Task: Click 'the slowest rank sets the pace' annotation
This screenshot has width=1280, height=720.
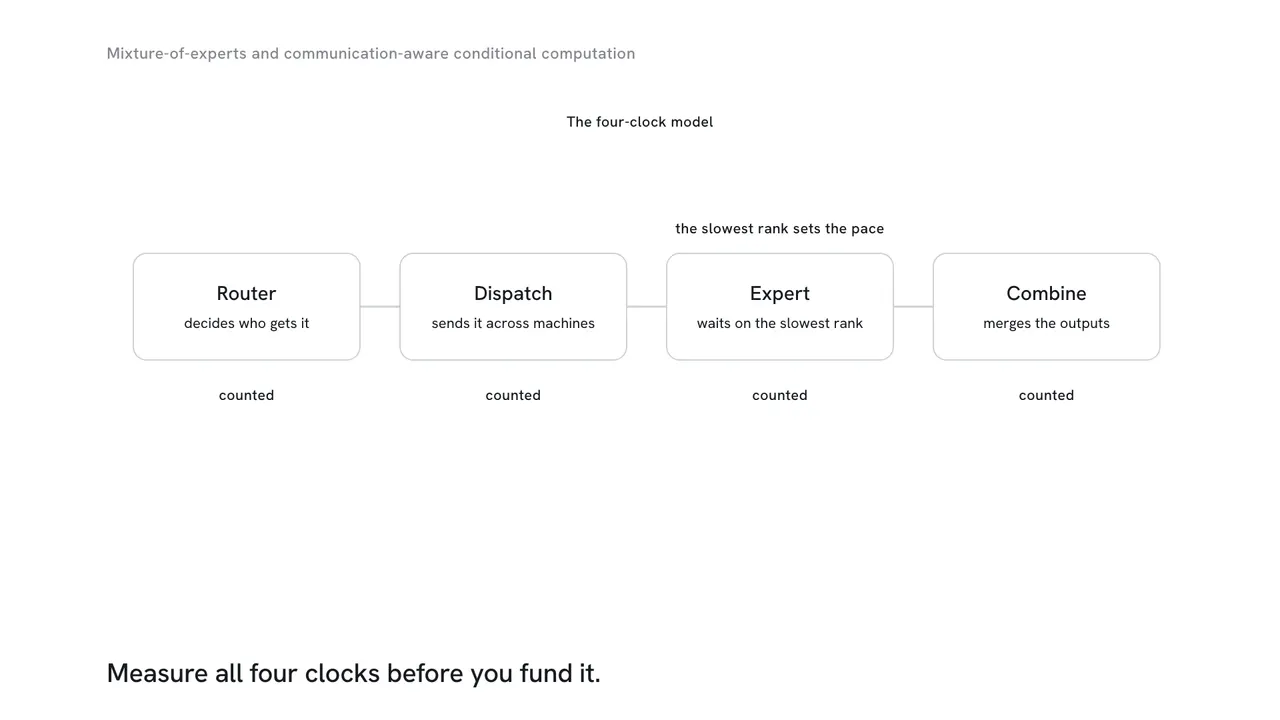Action: (x=780, y=229)
